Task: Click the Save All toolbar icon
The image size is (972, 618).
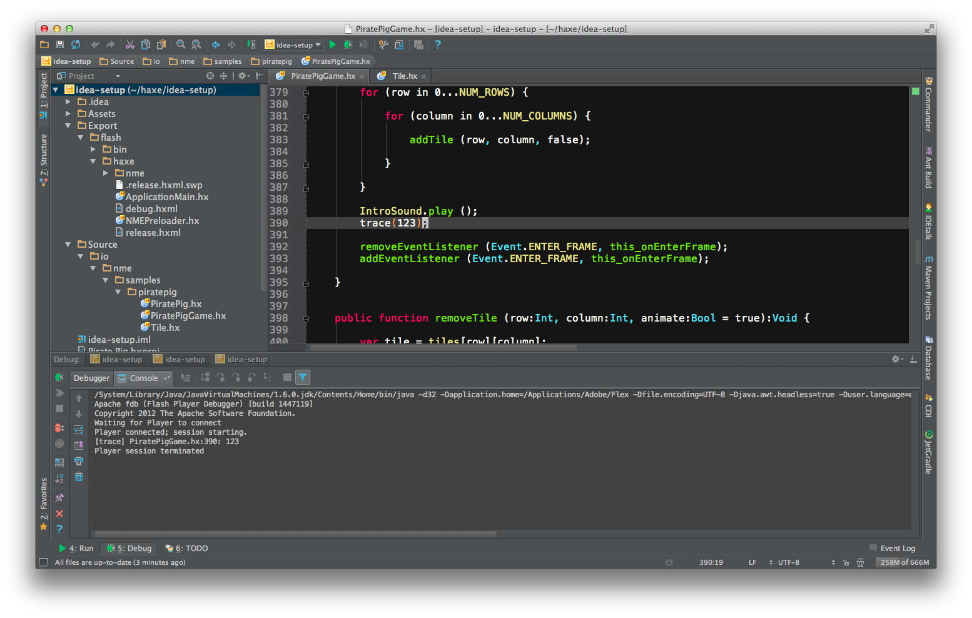Action: (60, 45)
